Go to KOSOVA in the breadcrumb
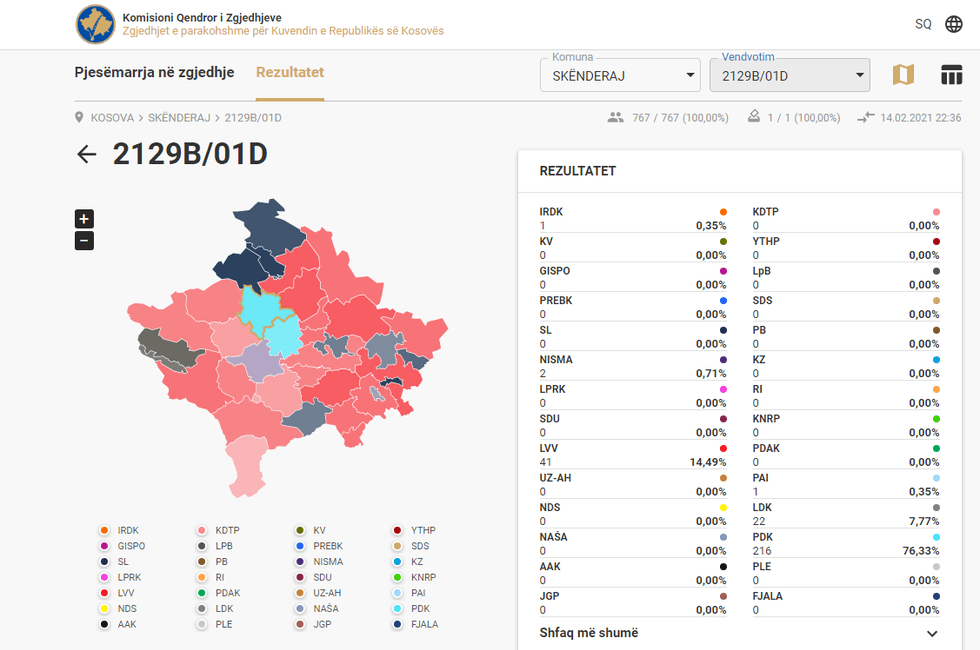 coord(112,118)
